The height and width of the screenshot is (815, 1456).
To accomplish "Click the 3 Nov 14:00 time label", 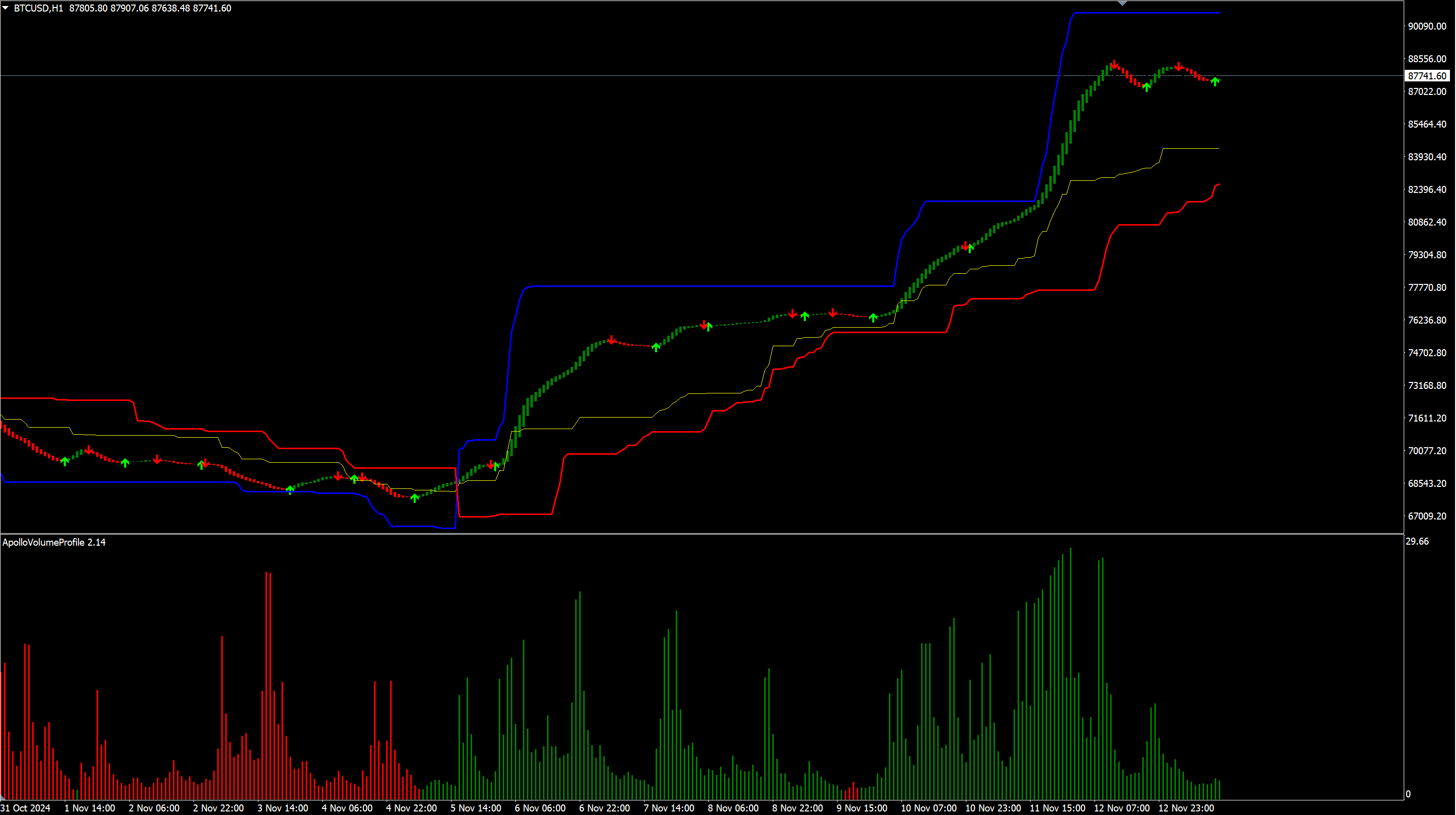I will 283,808.
